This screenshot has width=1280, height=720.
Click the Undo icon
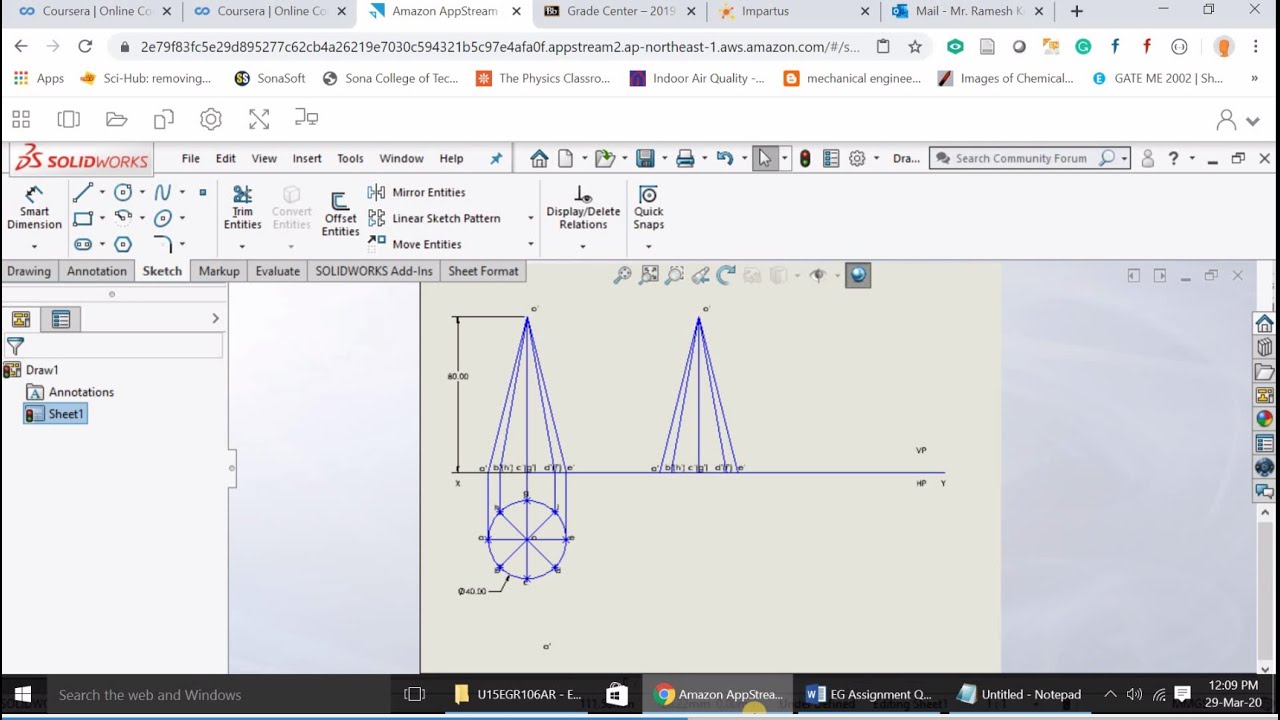[725, 158]
